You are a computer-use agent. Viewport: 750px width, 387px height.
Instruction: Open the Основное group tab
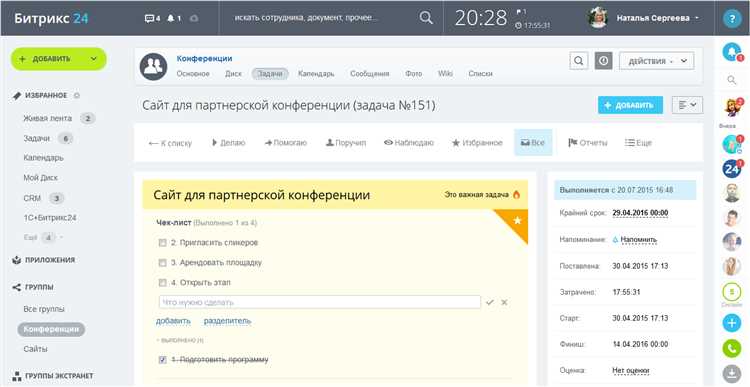[193, 74]
